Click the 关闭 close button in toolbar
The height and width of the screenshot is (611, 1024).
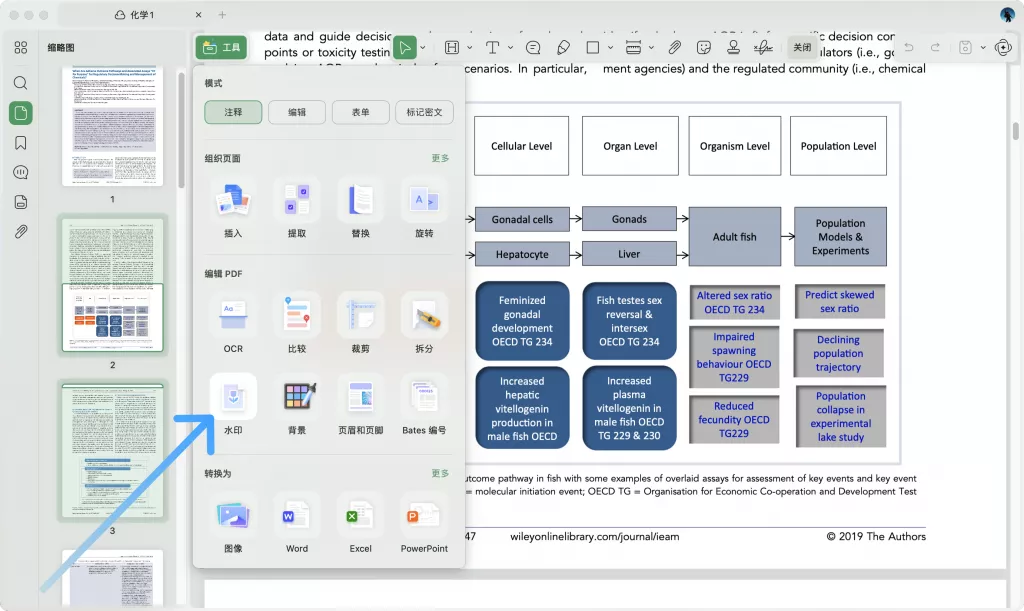tap(802, 47)
